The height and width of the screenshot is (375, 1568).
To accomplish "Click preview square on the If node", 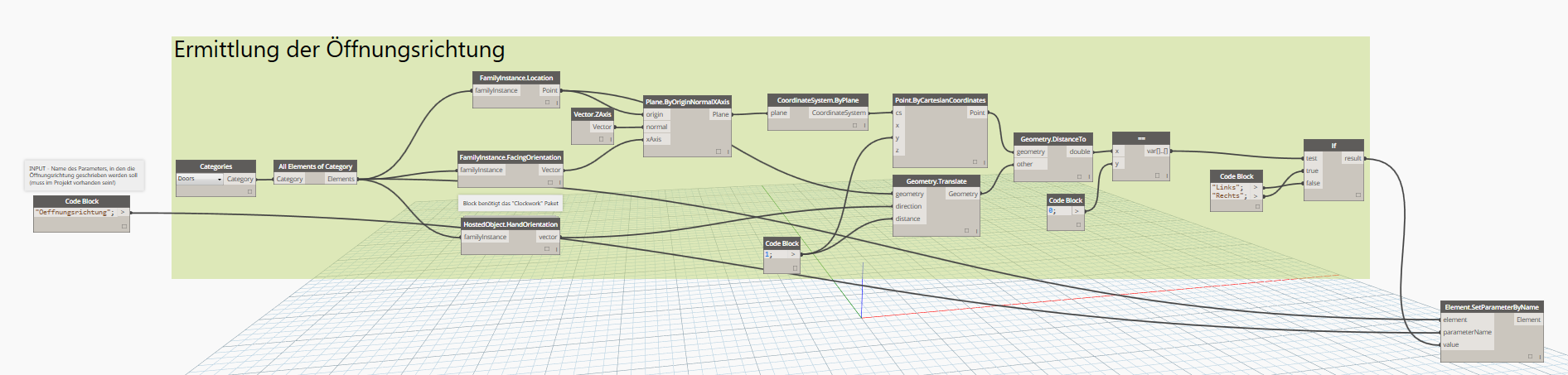I will click(1357, 195).
